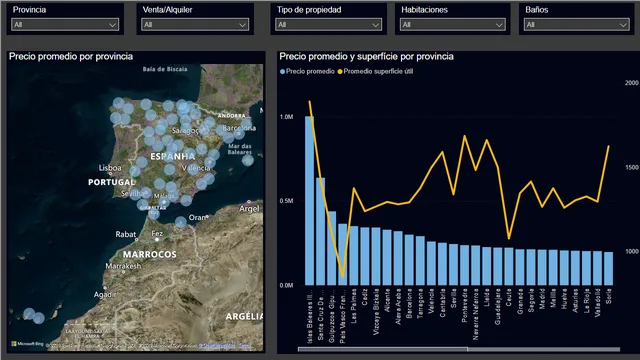Click the PORTUGAL country label
This screenshot has width=640, height=360.
point(111,182)
